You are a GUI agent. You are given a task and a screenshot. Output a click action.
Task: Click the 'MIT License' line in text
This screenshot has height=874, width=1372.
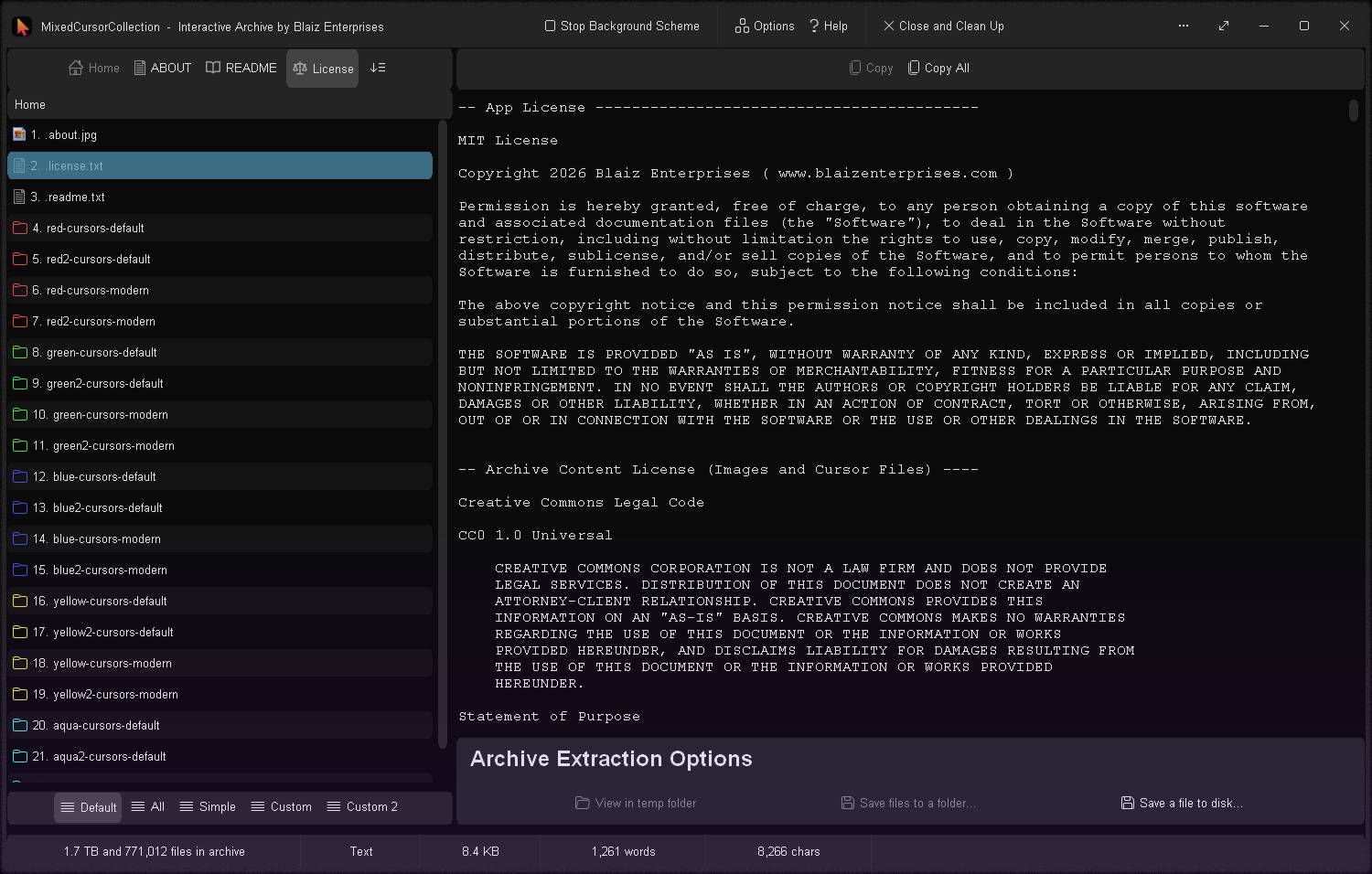coord(508,141)
